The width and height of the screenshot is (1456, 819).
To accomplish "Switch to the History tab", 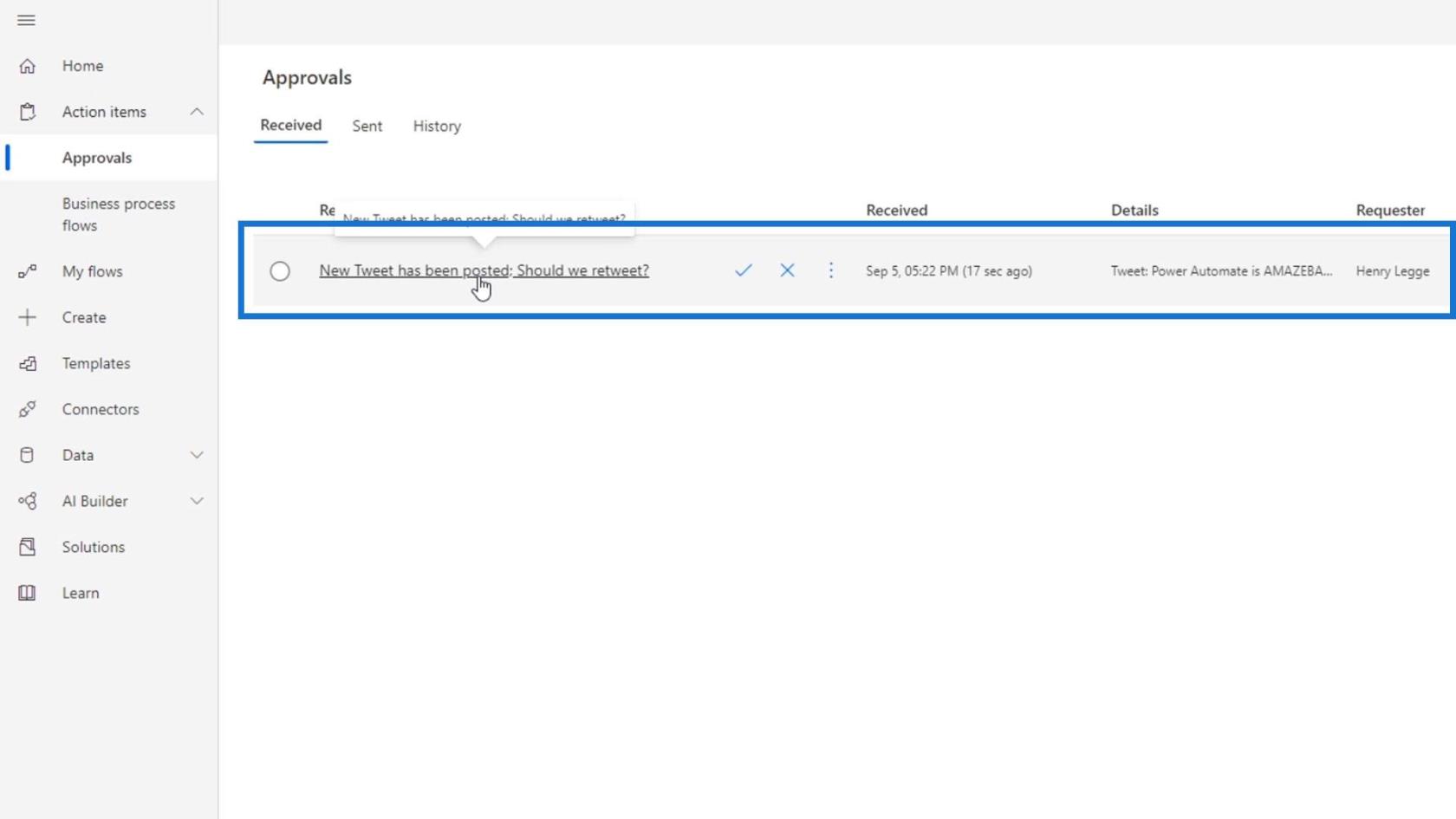I will [x=437, y=126].
